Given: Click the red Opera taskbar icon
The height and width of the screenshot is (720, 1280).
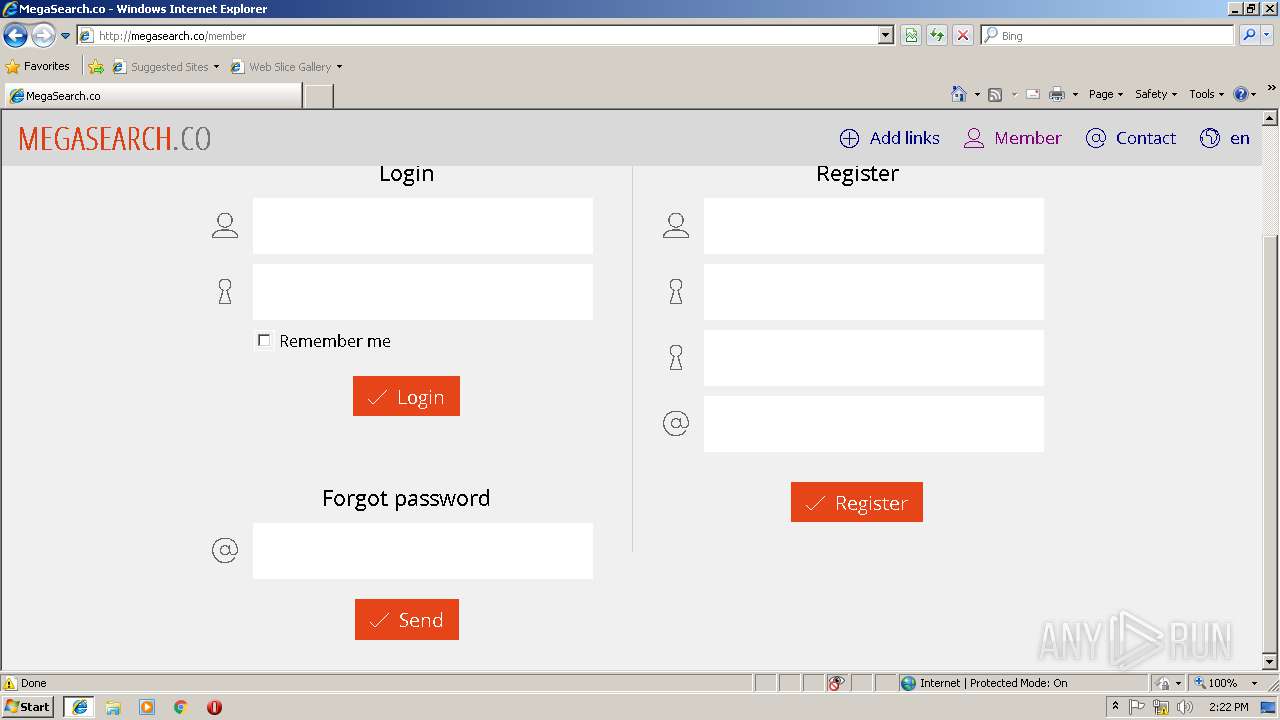Looking at the screenshot, I should 214,707.
